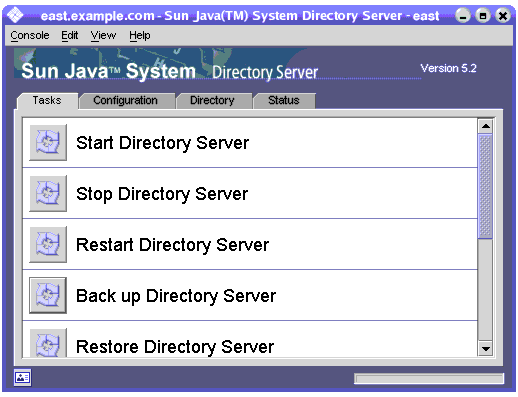Open the Console menu
The width and height of the screenshot is (518, 397).
pos(30,35)
